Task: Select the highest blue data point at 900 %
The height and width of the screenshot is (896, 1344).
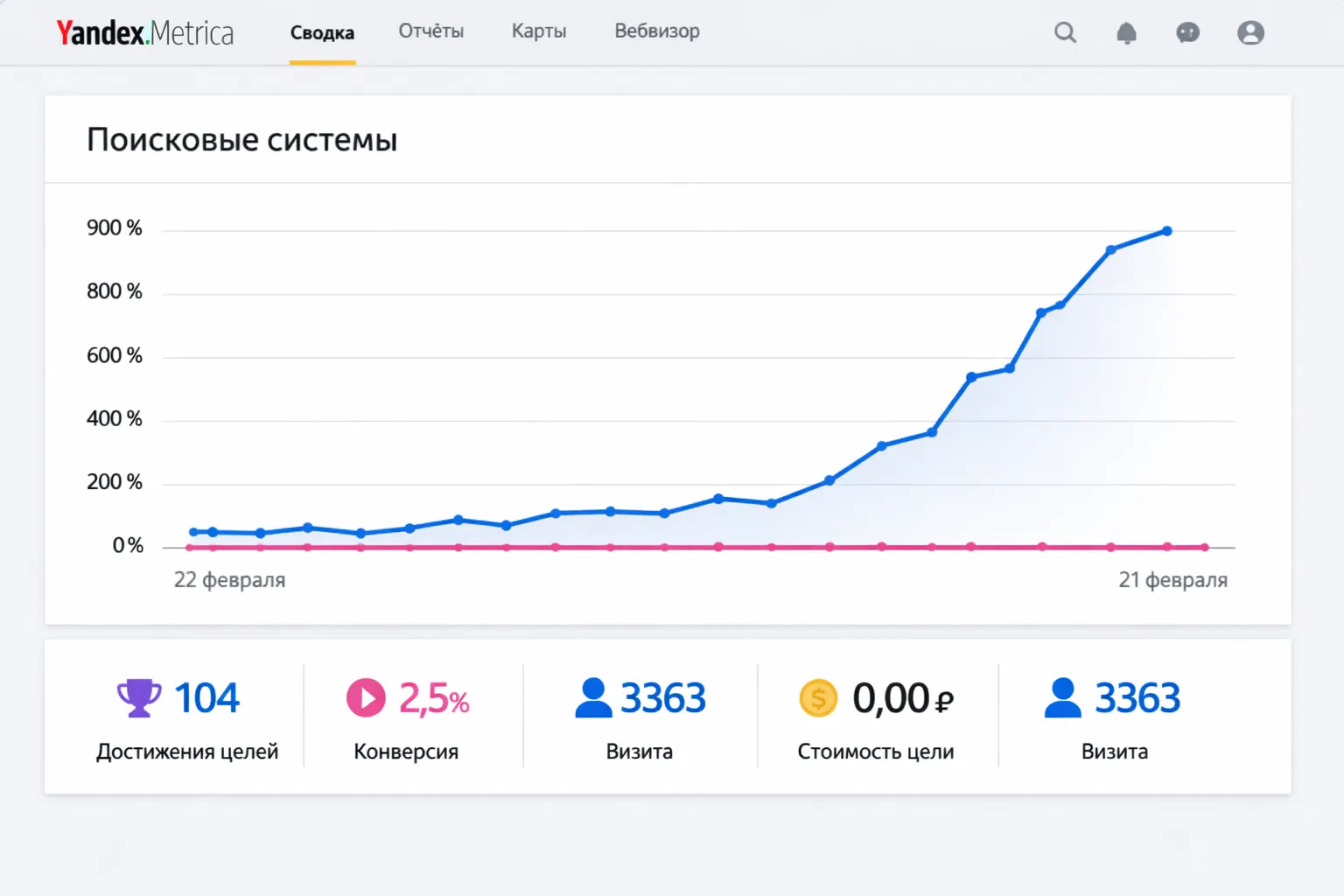Action: tap(1167, 231)
